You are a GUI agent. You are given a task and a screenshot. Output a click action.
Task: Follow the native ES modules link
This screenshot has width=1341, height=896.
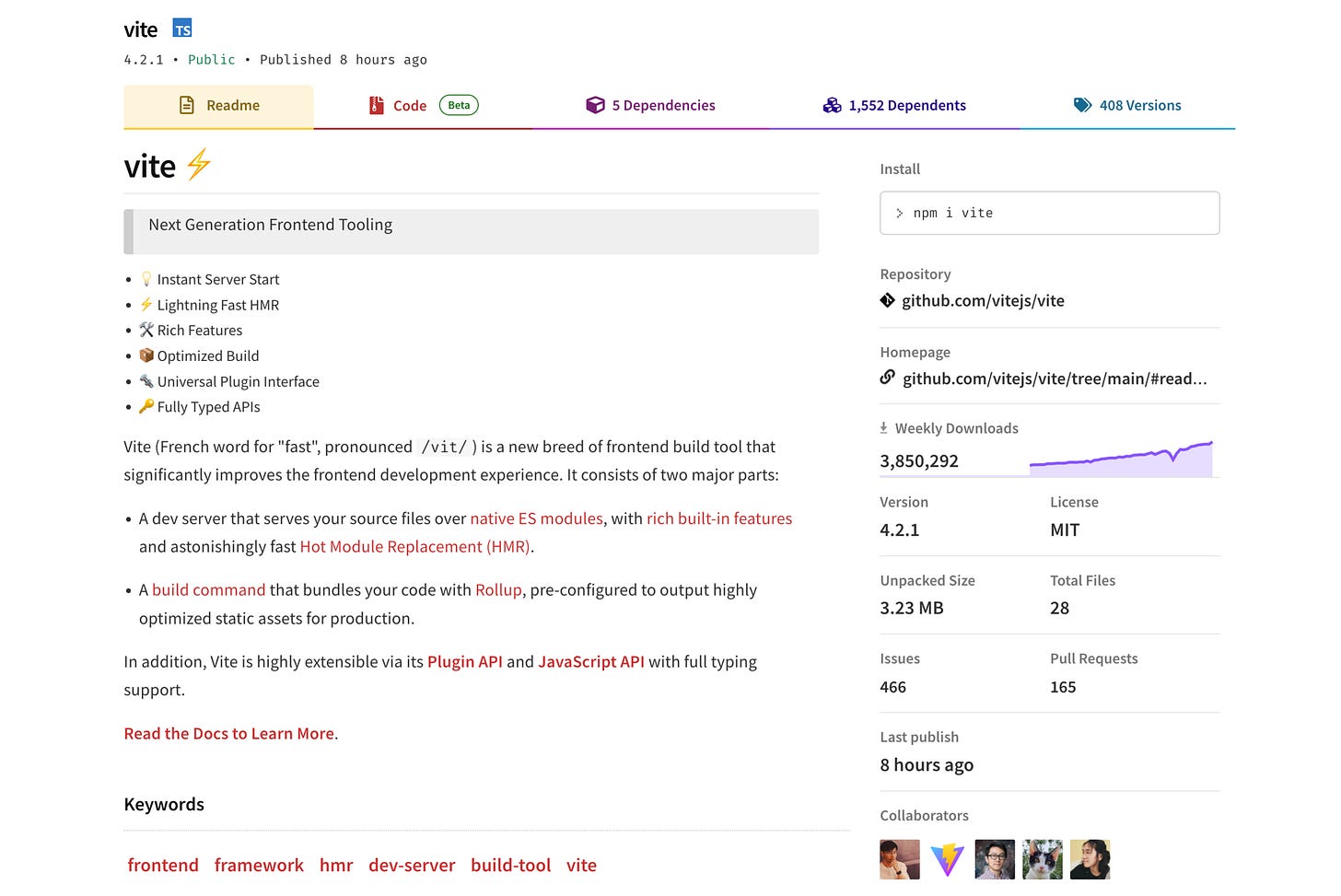536,518
